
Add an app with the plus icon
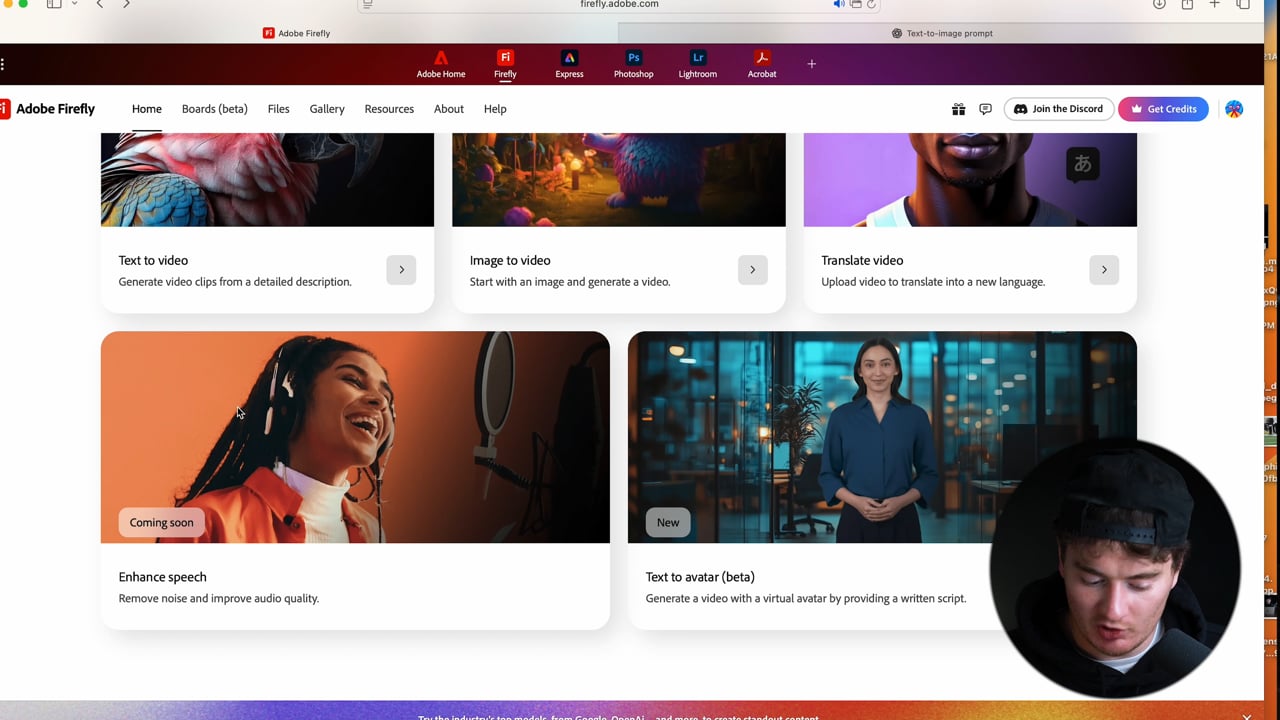tap(811, 64)
